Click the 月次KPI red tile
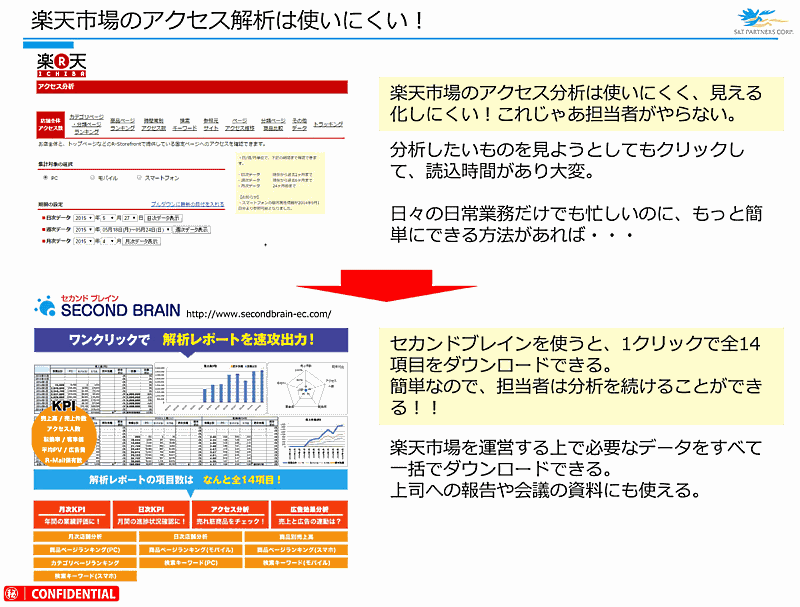 click(x=72, y=514)
